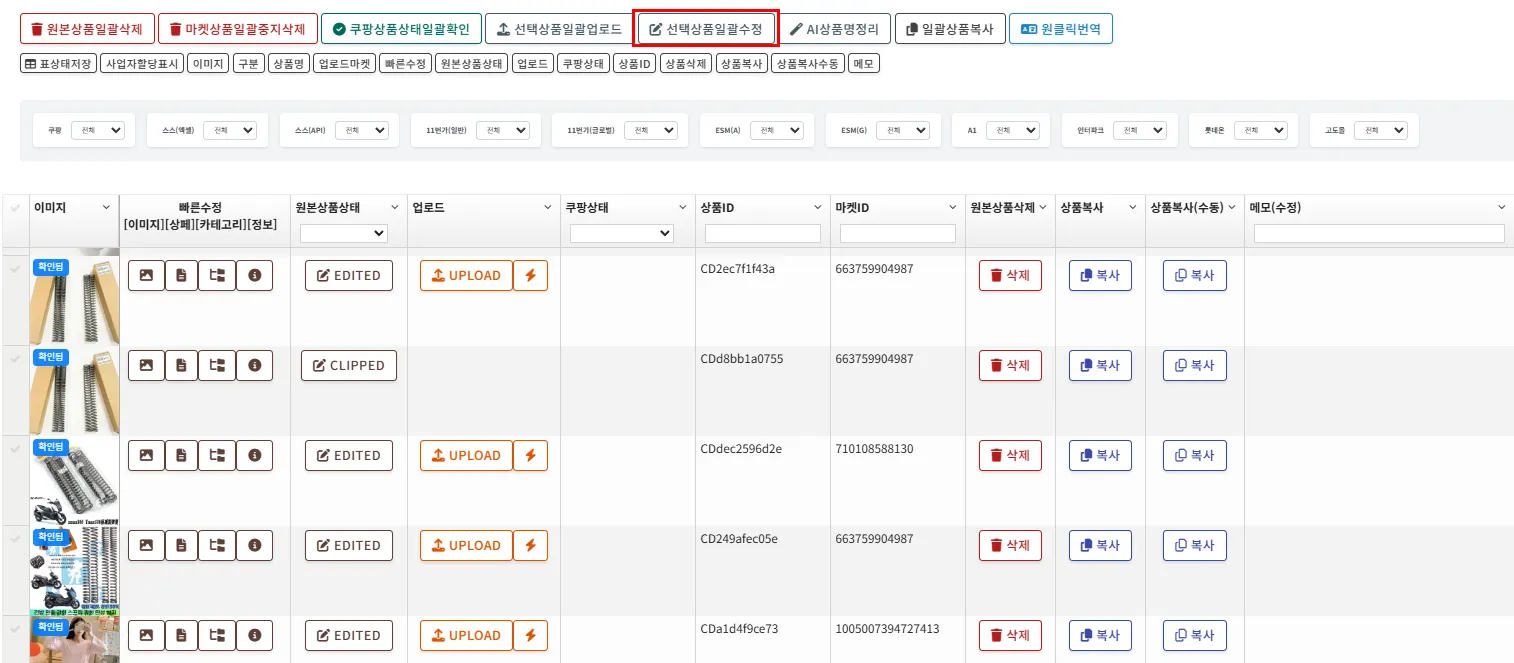The image size is (1514, 663).
Task: Click lightning quick-upload icon for CDa1d4f9ce73
Action: point(530,635)
